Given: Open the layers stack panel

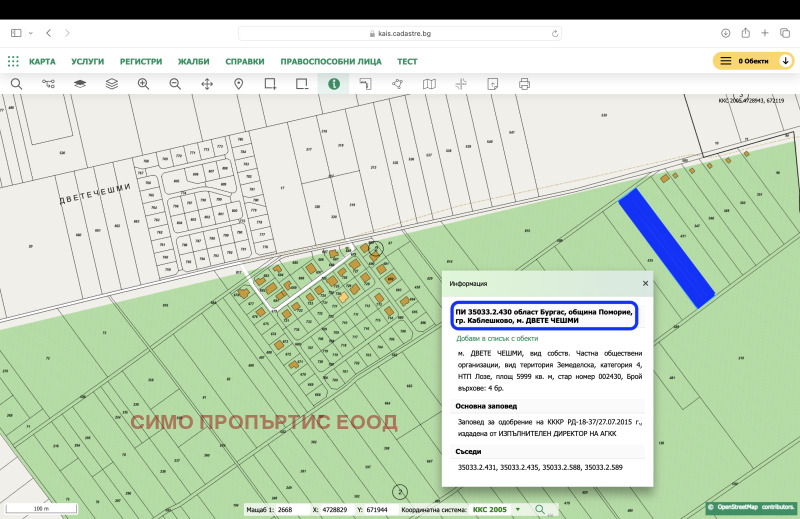Looking at the screenshot, I should (x=111, y=84).
